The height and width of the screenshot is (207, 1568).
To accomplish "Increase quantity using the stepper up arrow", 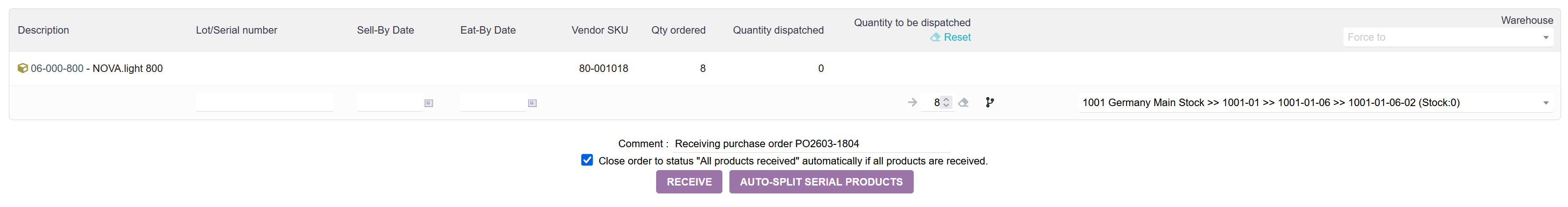I will (946, 99).
